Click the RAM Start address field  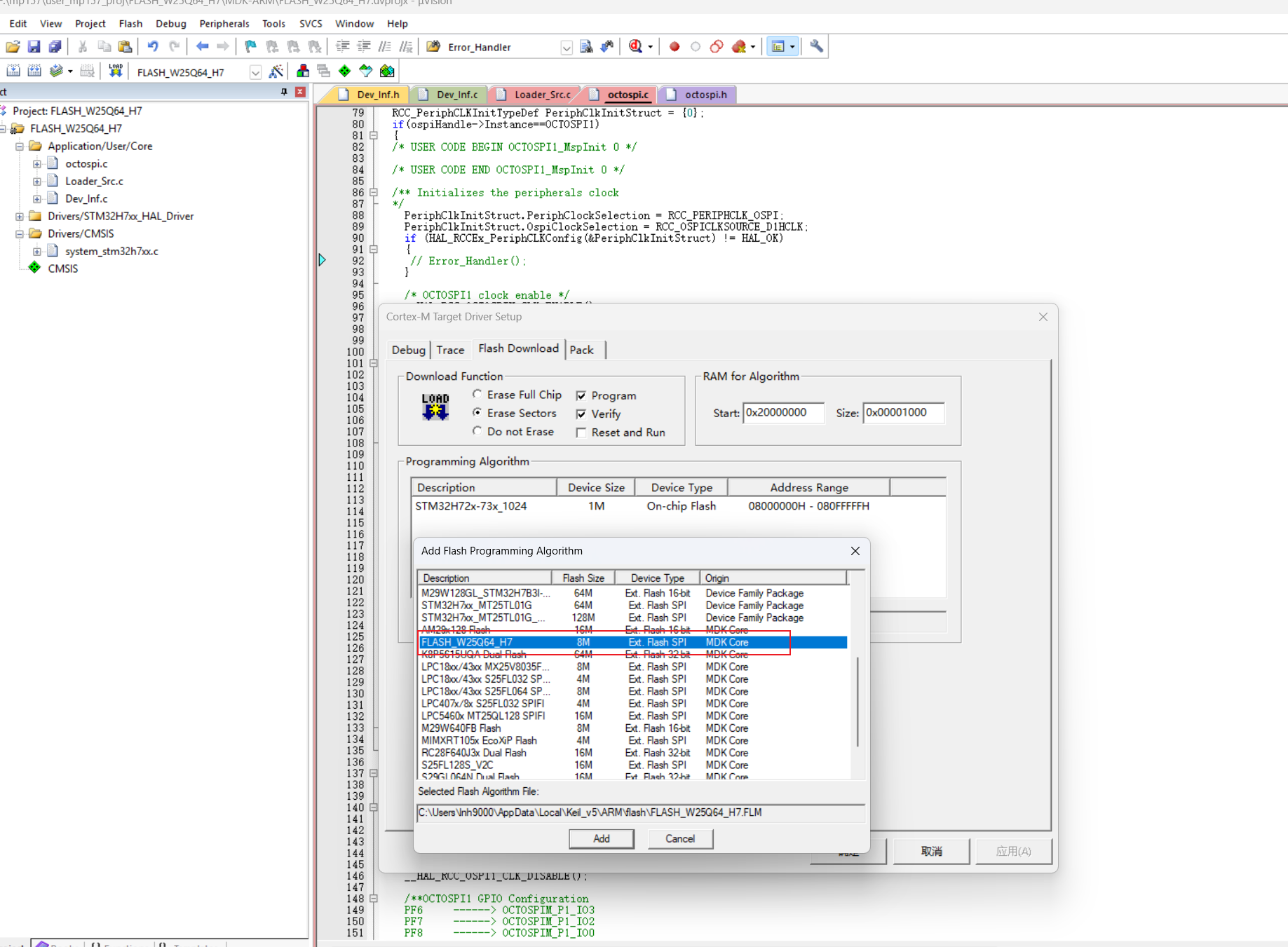click(x=783, y=412)
